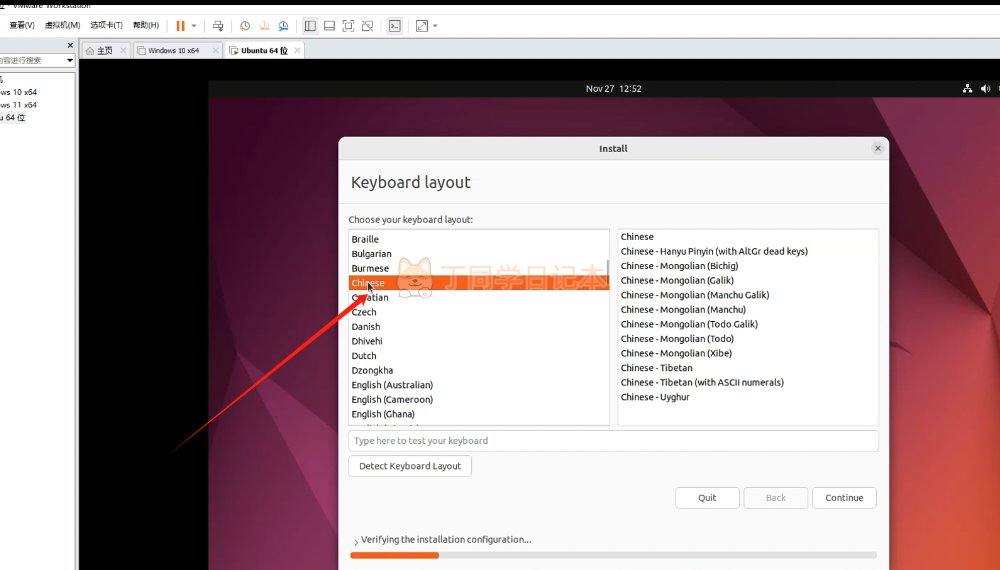Open the Nov 27 12:52 clock menu

(x=614, y=89)
